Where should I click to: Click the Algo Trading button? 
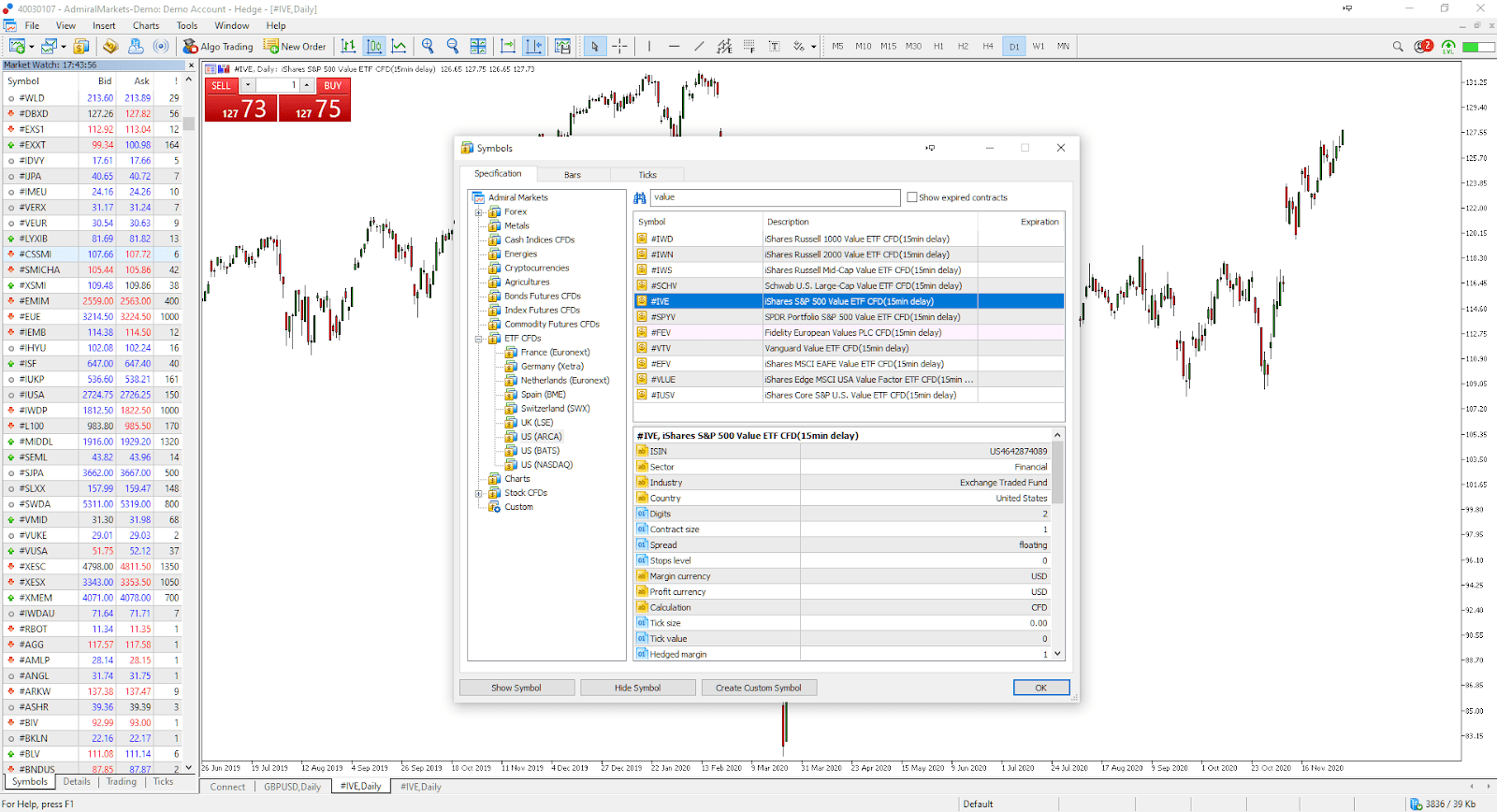[218, 46]
